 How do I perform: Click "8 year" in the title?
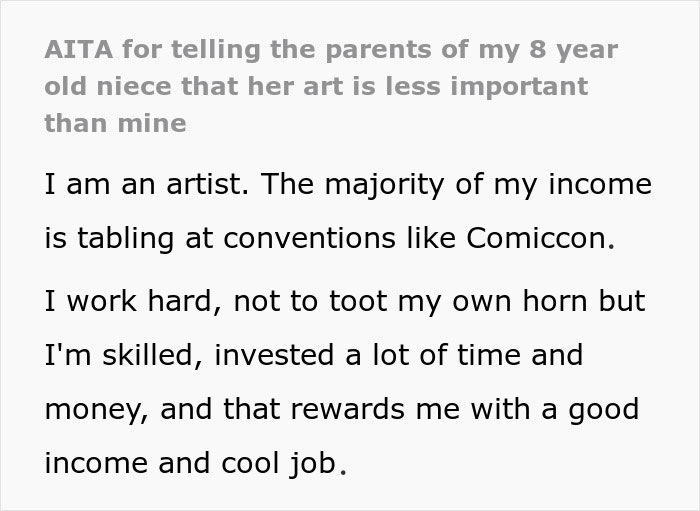[x=574, y=51]
